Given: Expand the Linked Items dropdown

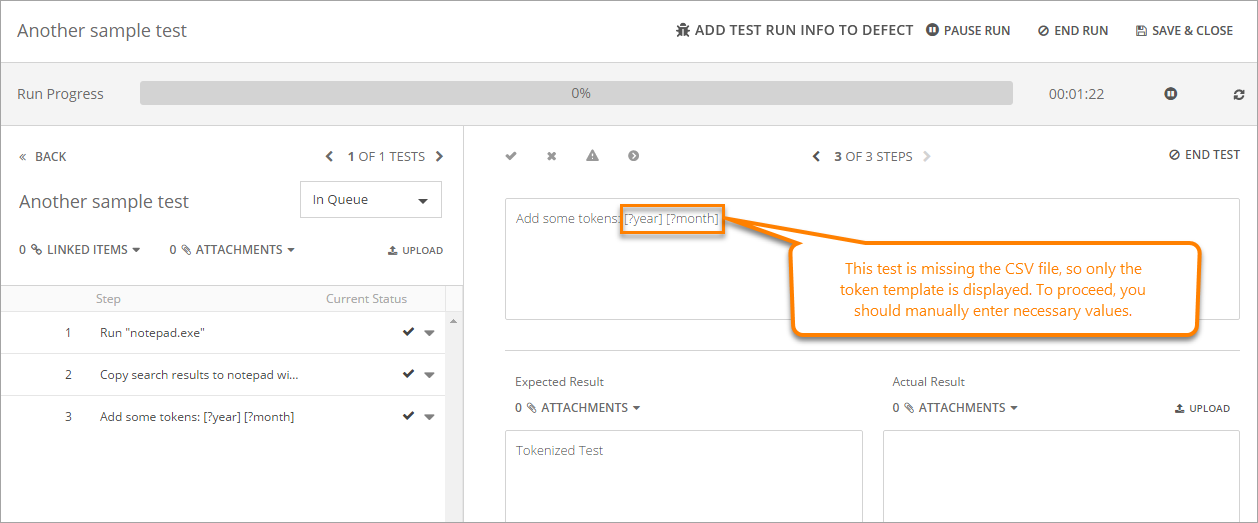Looking at the screenshot, I should point(85,250).
